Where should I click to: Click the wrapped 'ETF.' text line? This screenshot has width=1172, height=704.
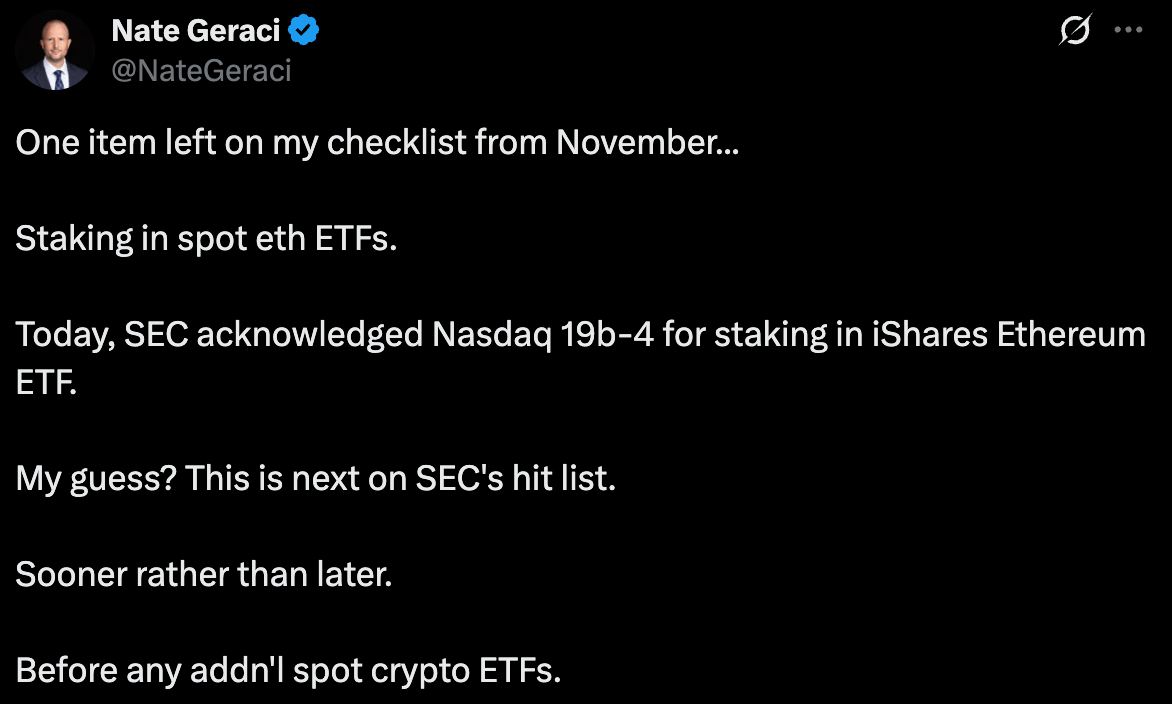click(46, 382)
